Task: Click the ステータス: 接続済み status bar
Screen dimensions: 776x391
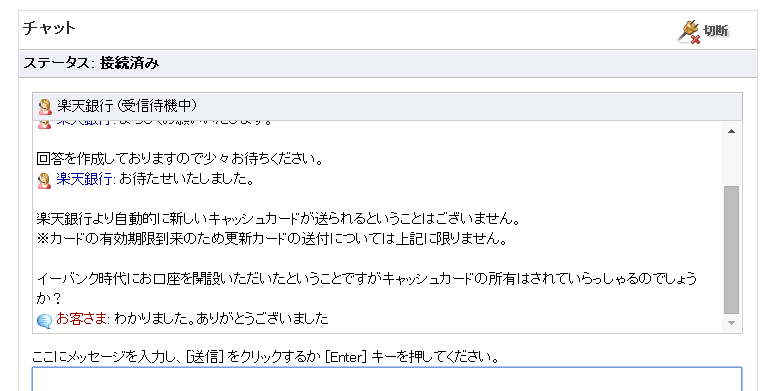Action: 388,63
